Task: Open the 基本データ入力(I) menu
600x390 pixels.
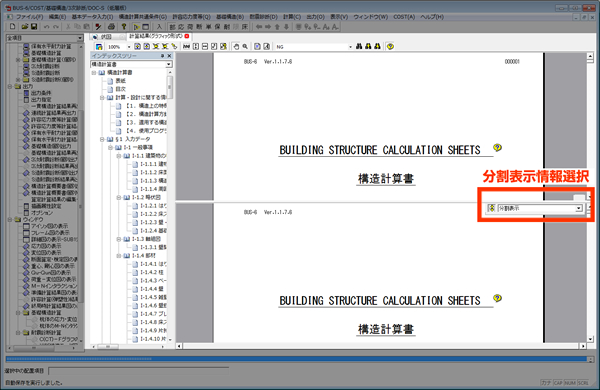Action: [92, 17]
